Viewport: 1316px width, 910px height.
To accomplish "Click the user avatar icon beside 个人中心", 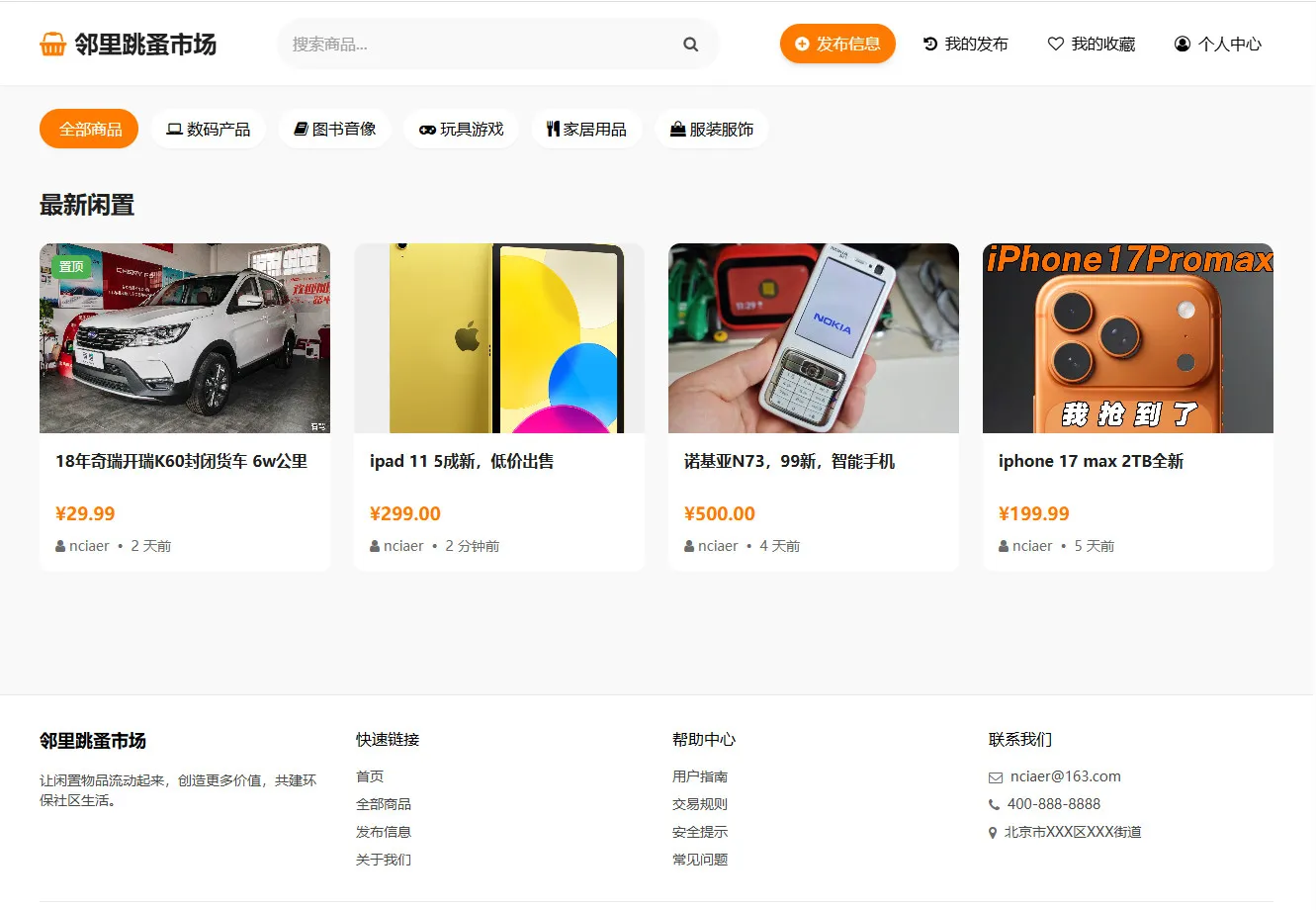I will point(1182,45).
